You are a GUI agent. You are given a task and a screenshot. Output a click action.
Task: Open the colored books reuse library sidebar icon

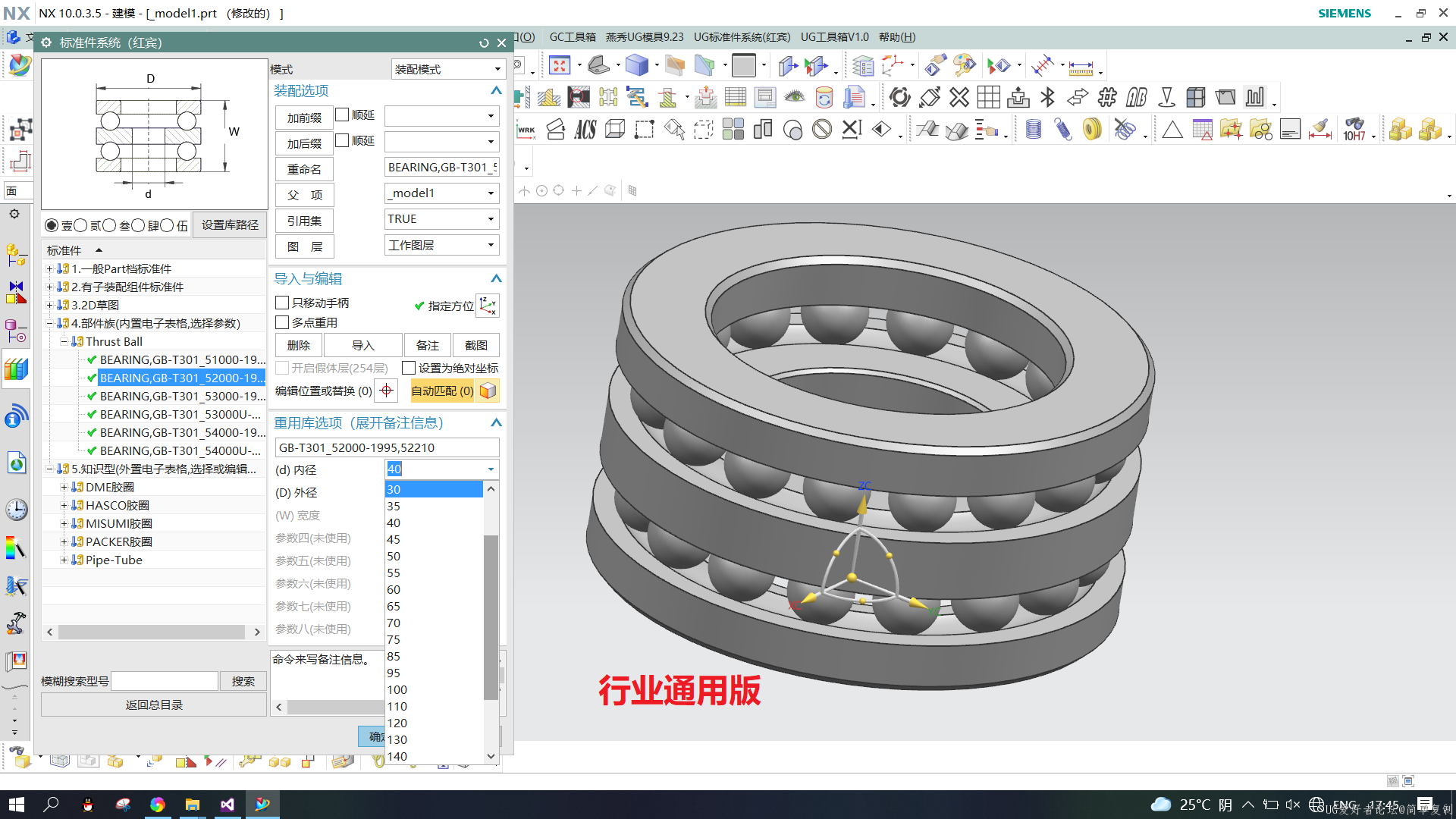pos(17,369)
